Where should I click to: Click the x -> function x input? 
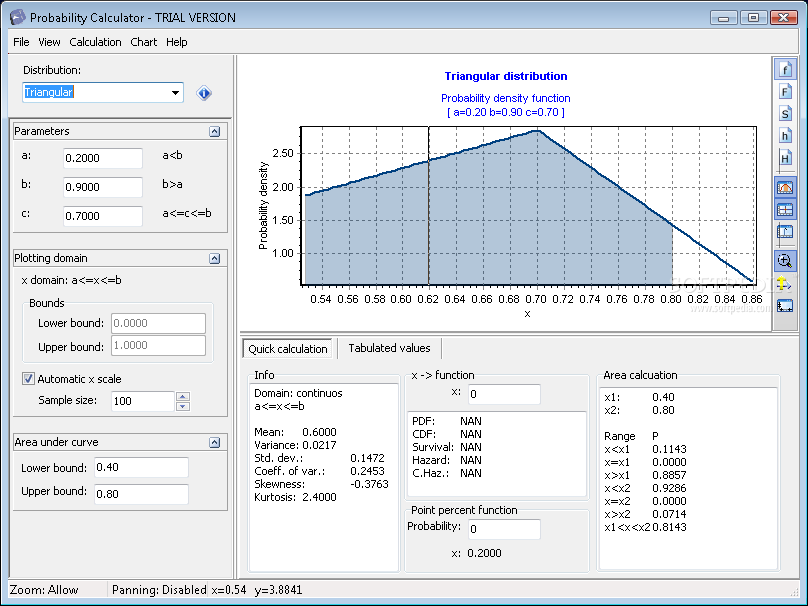click(504, 394)
